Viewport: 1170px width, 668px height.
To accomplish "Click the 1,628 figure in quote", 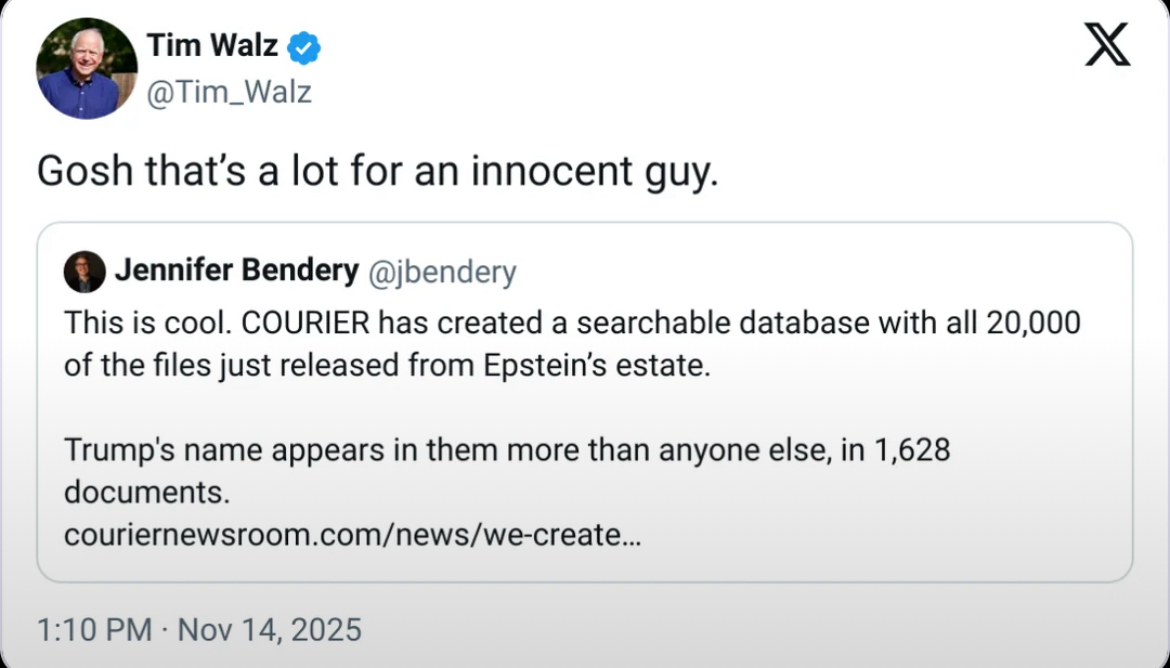I will point(911,450).
